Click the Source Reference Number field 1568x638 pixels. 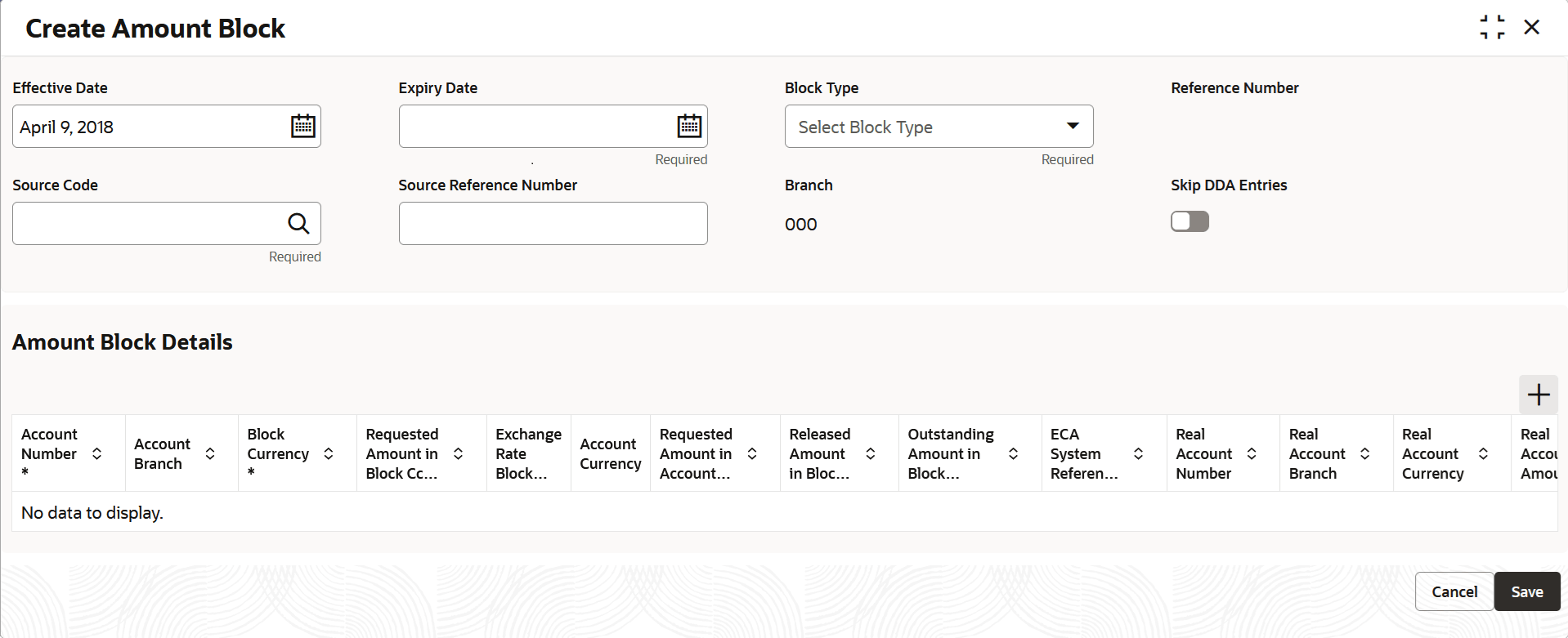click(553, 224)
